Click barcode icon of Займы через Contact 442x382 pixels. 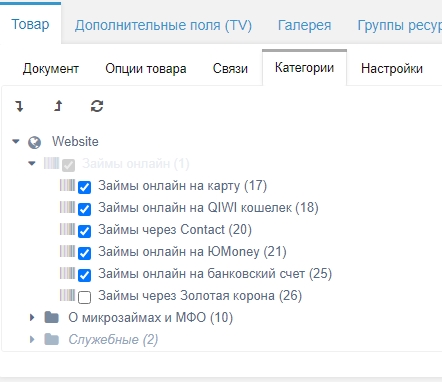coord(67,229)
